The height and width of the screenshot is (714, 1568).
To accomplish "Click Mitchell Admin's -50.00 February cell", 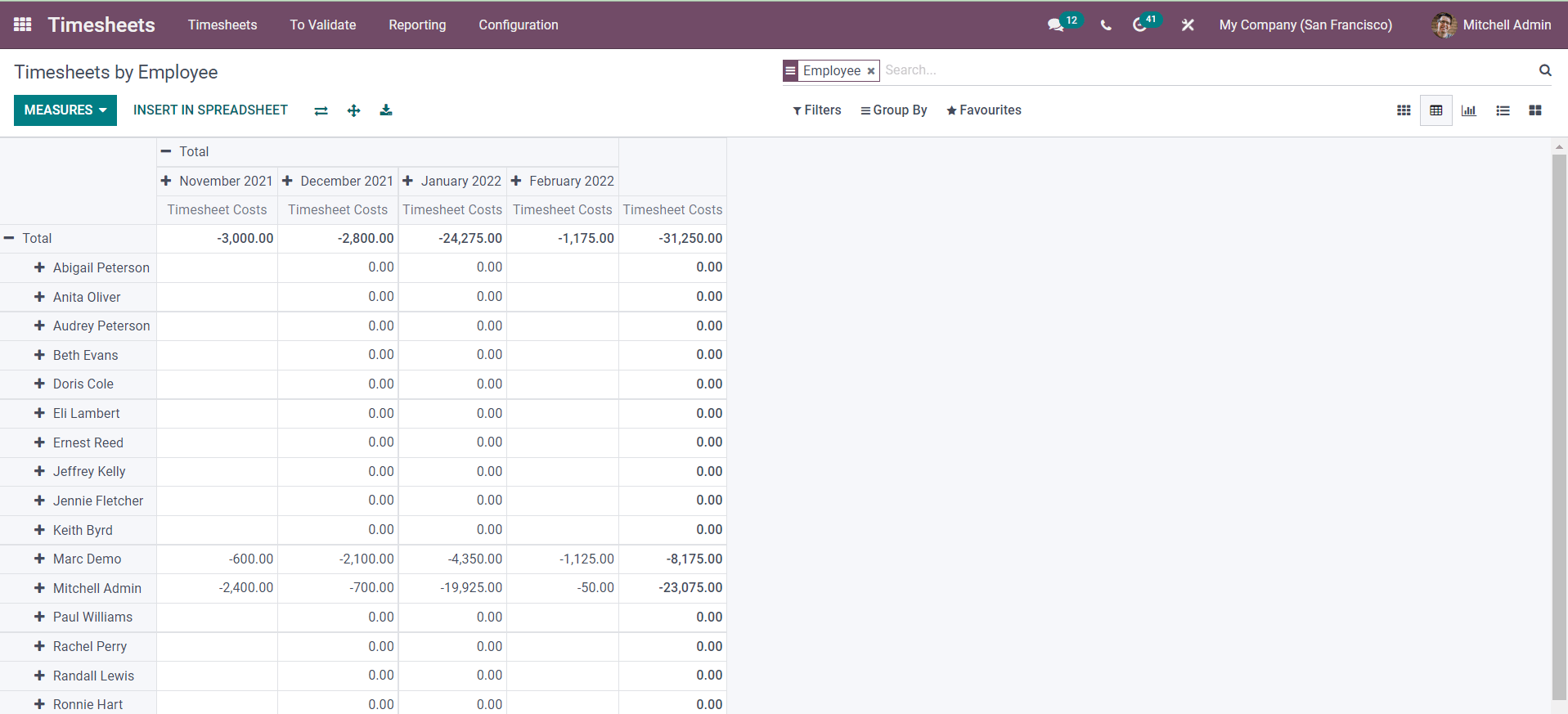I will (x=563, y=588).
